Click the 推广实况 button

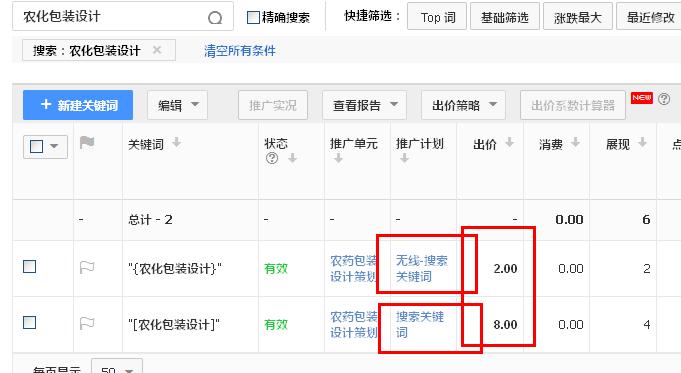(273, 105)
